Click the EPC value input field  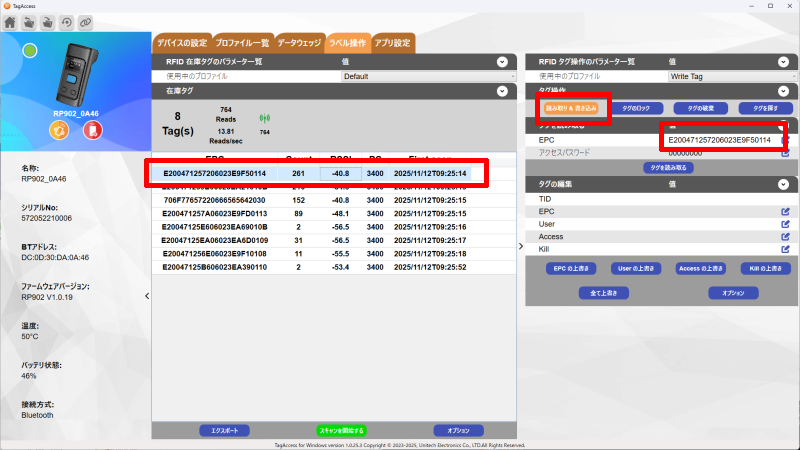(x=718, y=140)
